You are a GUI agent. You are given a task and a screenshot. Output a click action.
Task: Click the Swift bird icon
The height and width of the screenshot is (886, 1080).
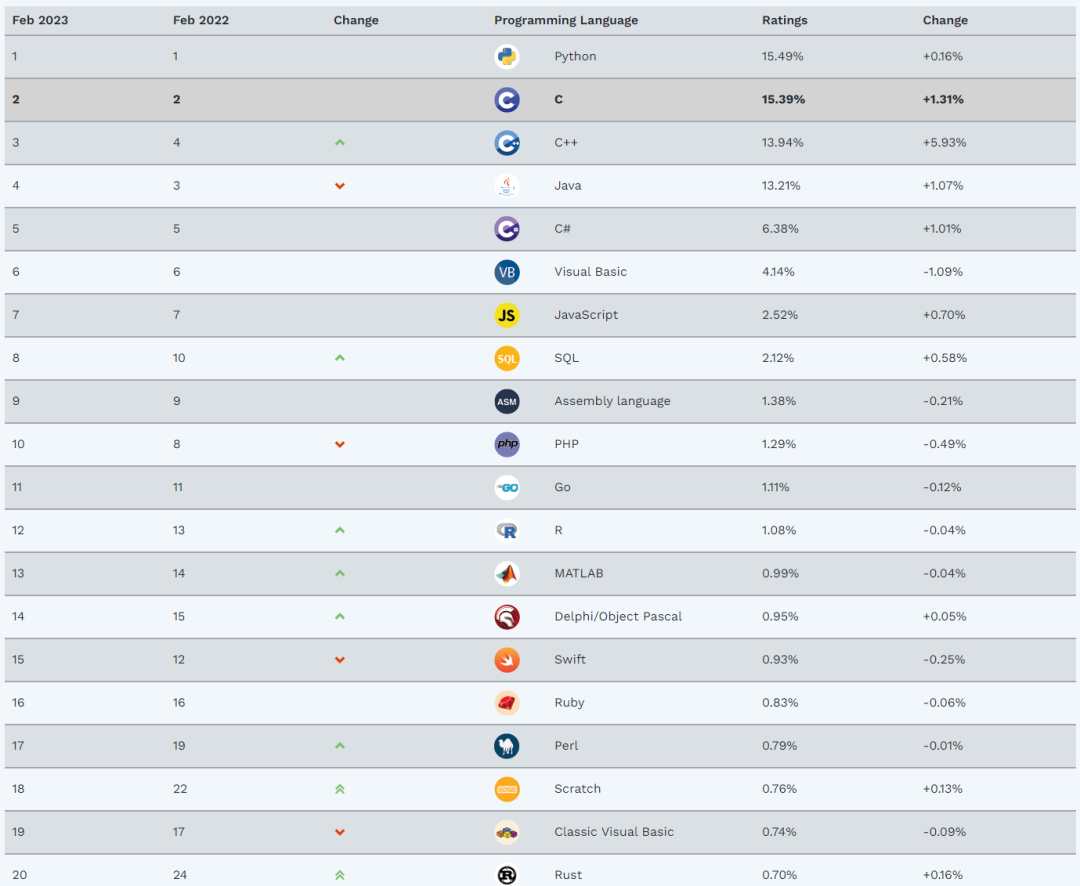click(507, 660)
